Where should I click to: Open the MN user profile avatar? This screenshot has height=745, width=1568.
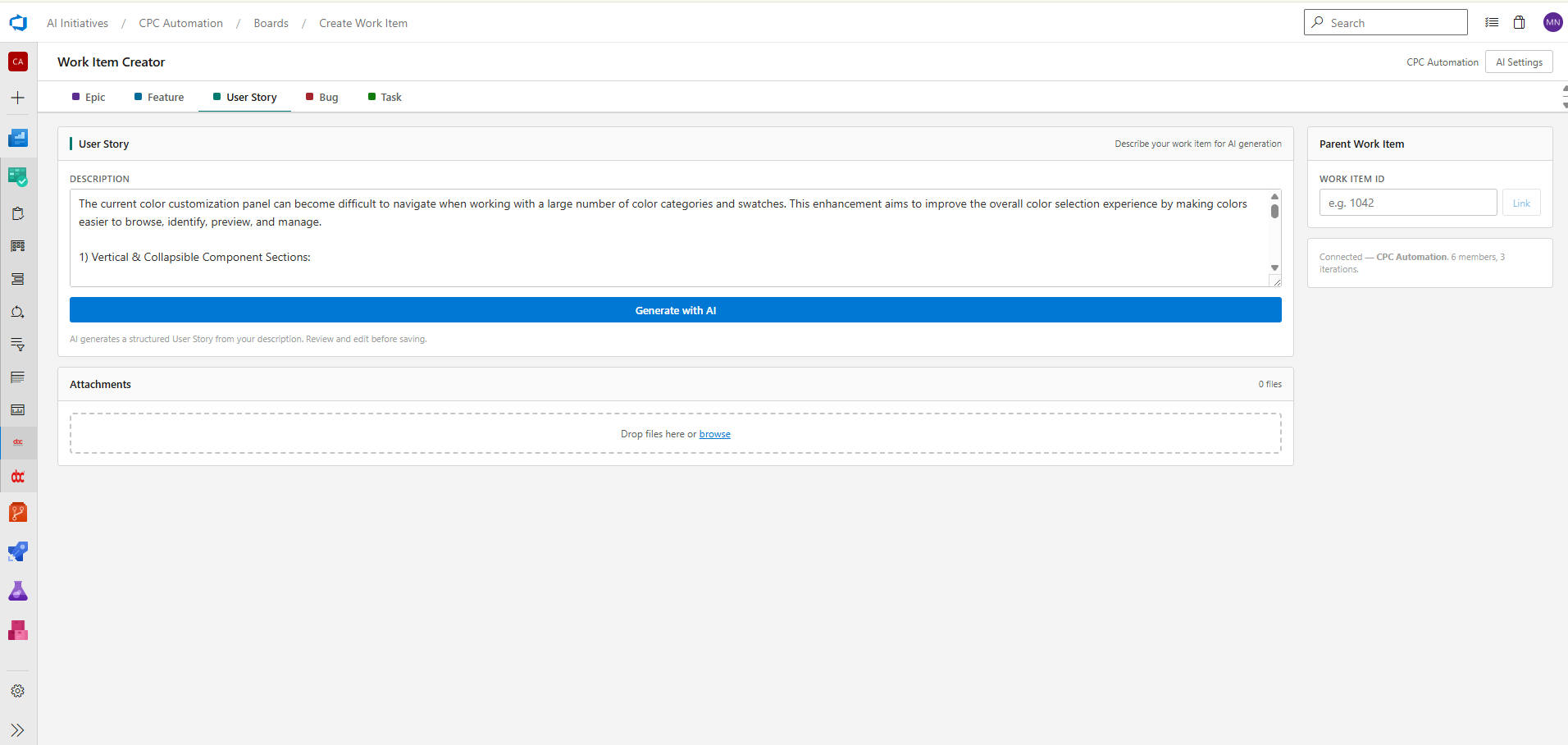(x=1552, y=22)
